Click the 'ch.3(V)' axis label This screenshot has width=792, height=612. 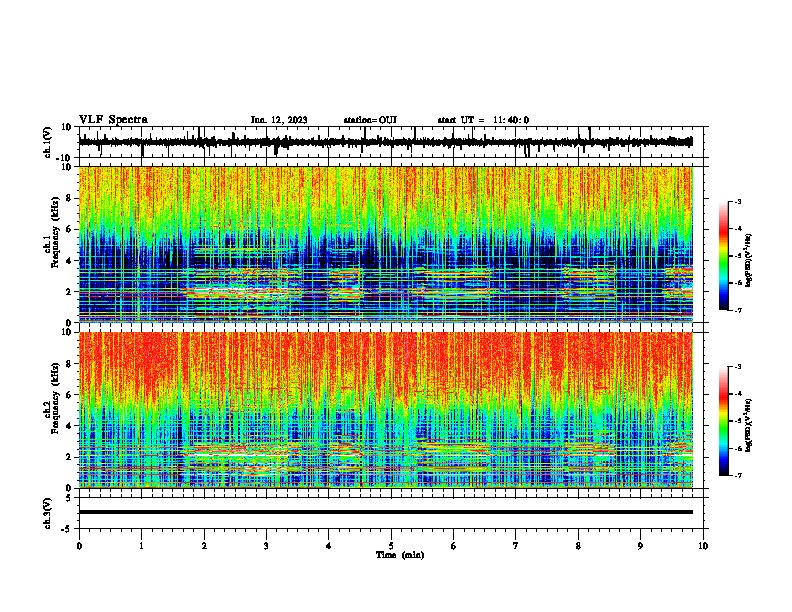(48, 513)
